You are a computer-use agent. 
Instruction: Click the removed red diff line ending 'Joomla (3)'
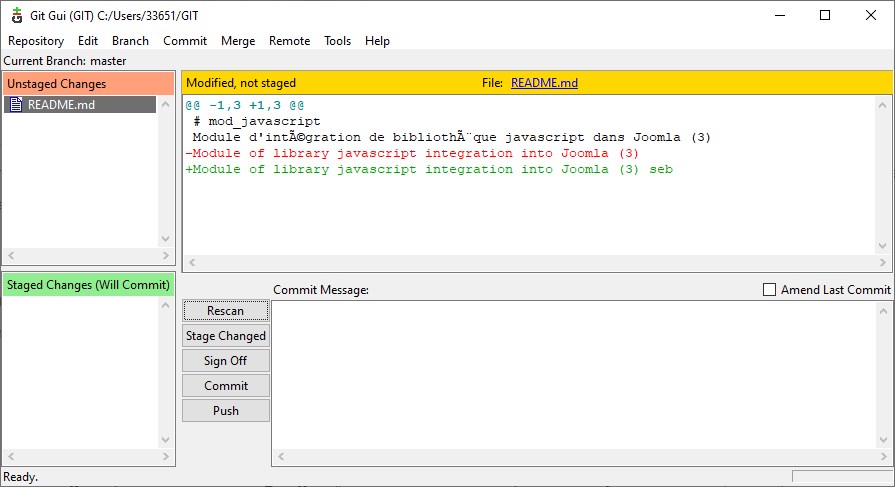pyautogui.click(x=412, y=153)
